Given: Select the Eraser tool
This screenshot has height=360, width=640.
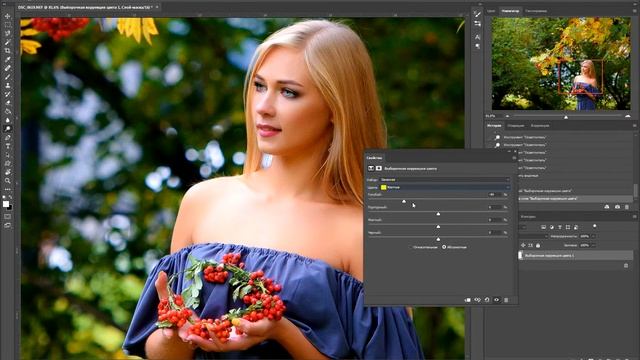Looking at the screenshot, I should [7, 102].
